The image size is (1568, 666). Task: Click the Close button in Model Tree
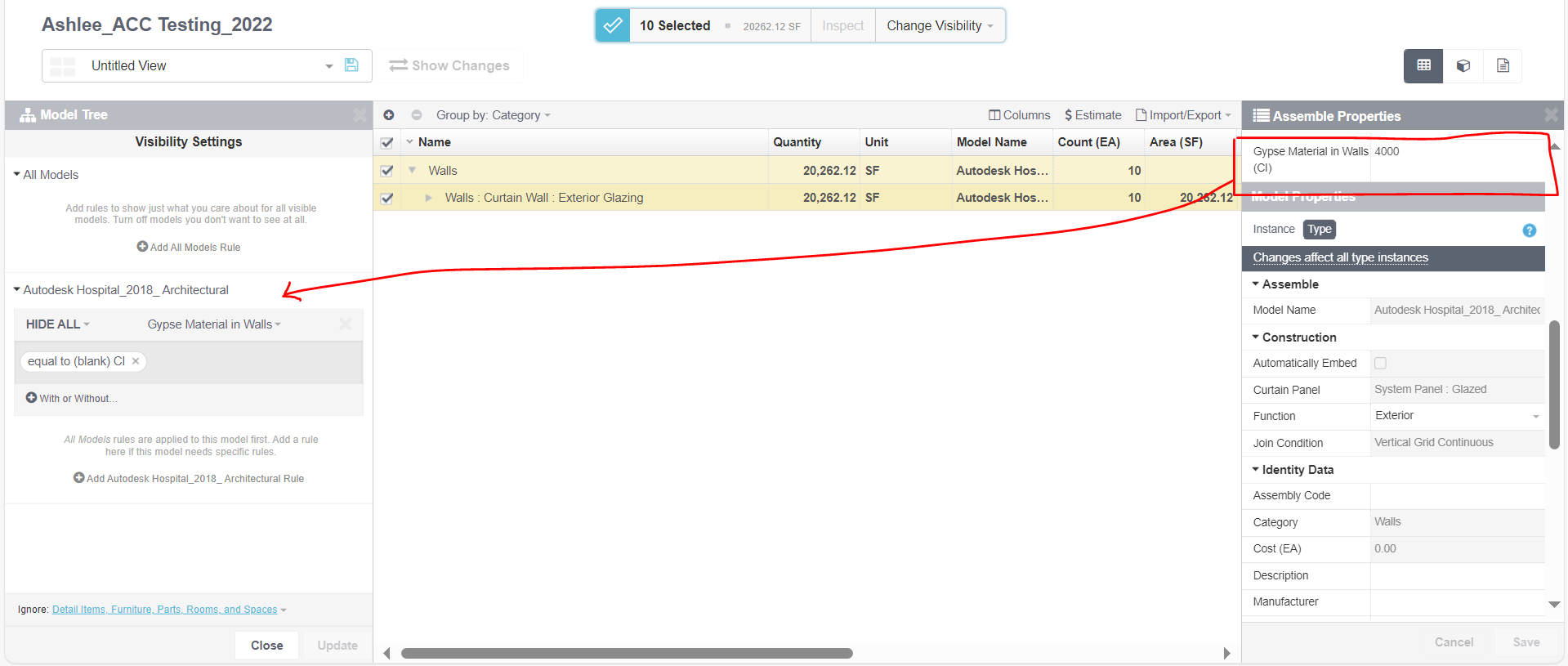[266, 645]
